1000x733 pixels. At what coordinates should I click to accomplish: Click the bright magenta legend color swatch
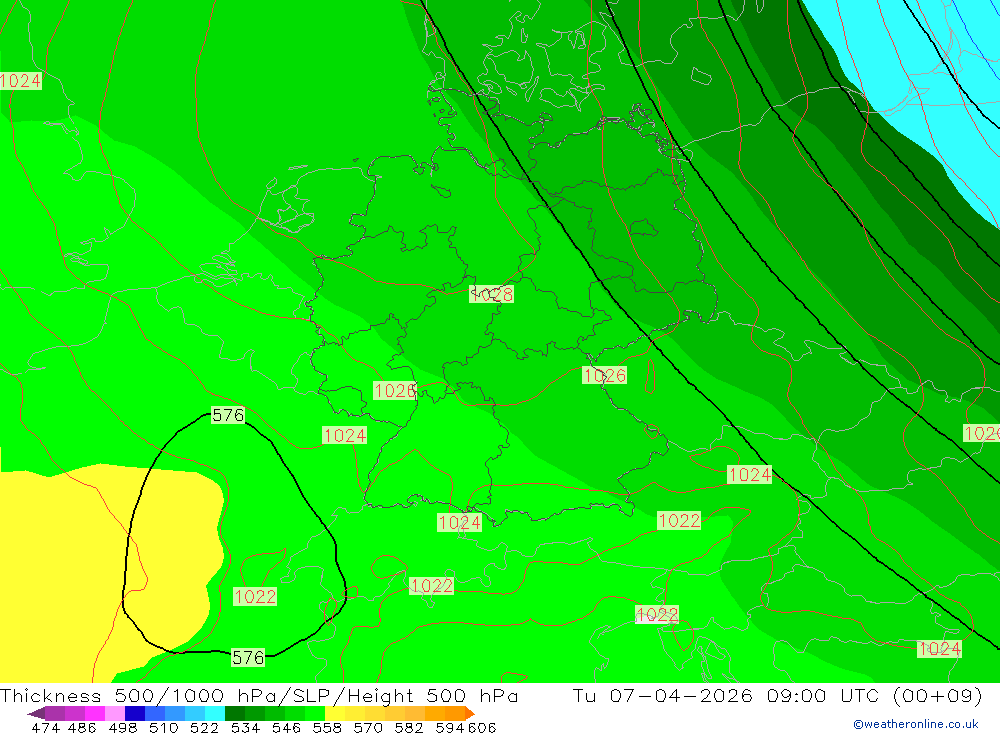pos(94,713)
